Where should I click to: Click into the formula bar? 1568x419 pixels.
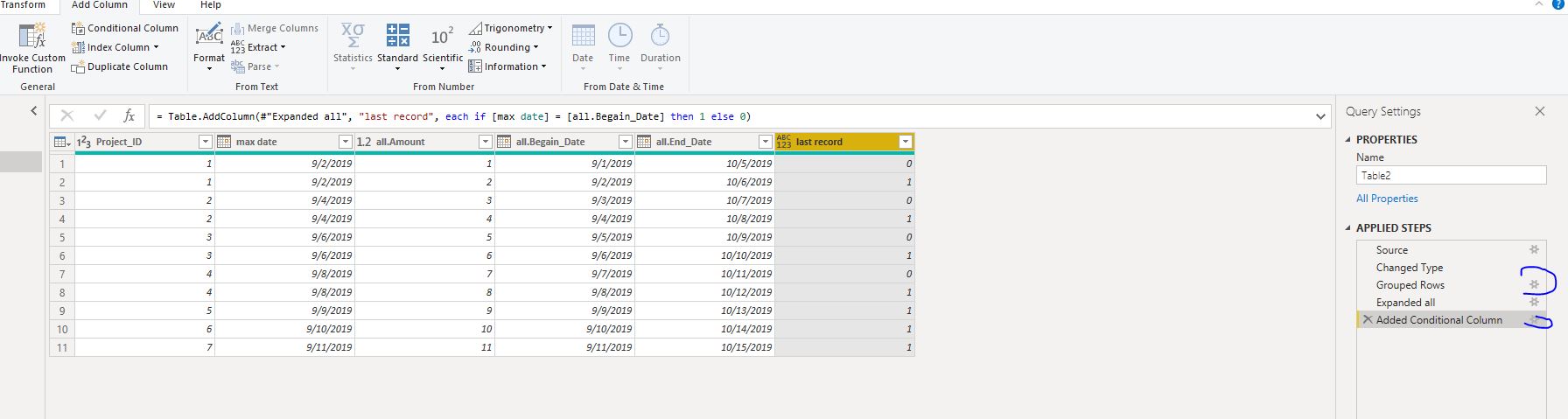click(731, 116)
